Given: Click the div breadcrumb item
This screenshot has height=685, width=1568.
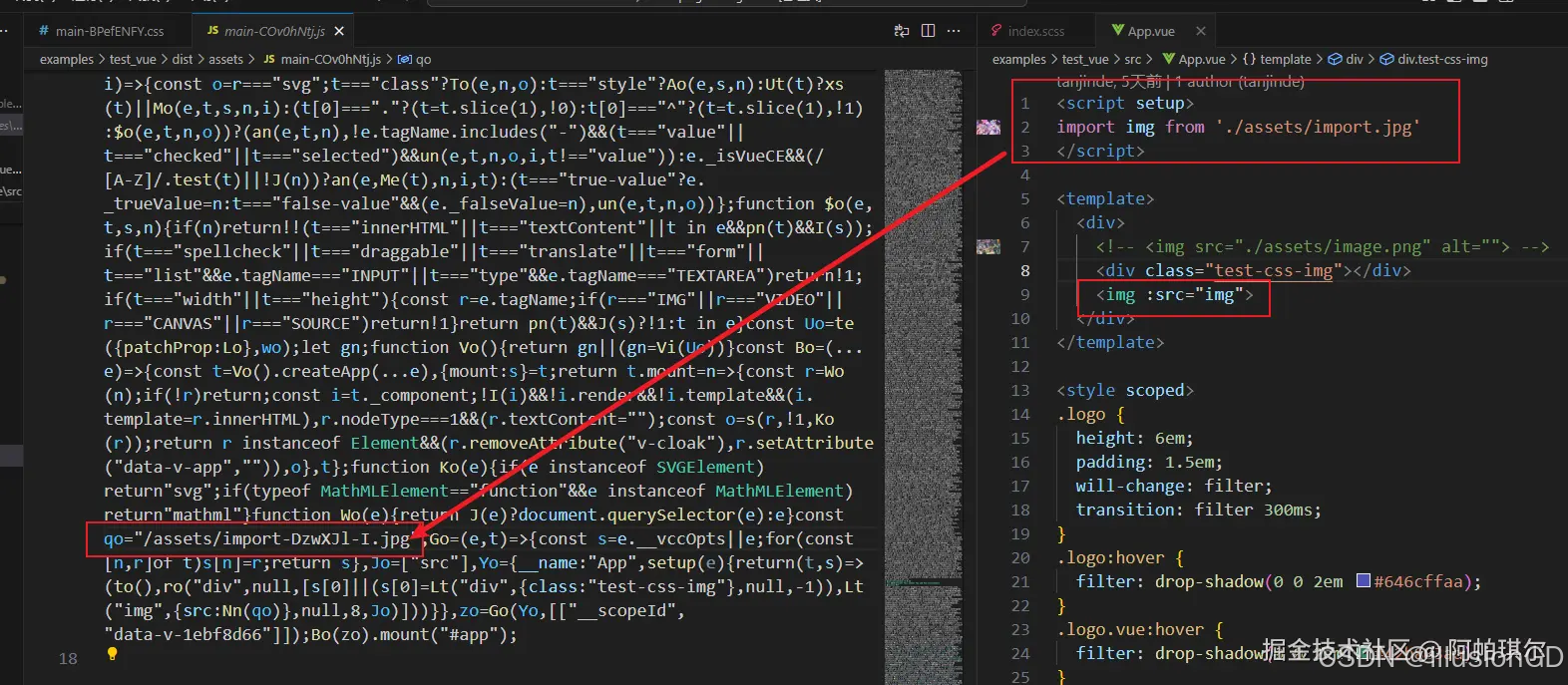Looking at the screenshot, I should click(1346, 59).
